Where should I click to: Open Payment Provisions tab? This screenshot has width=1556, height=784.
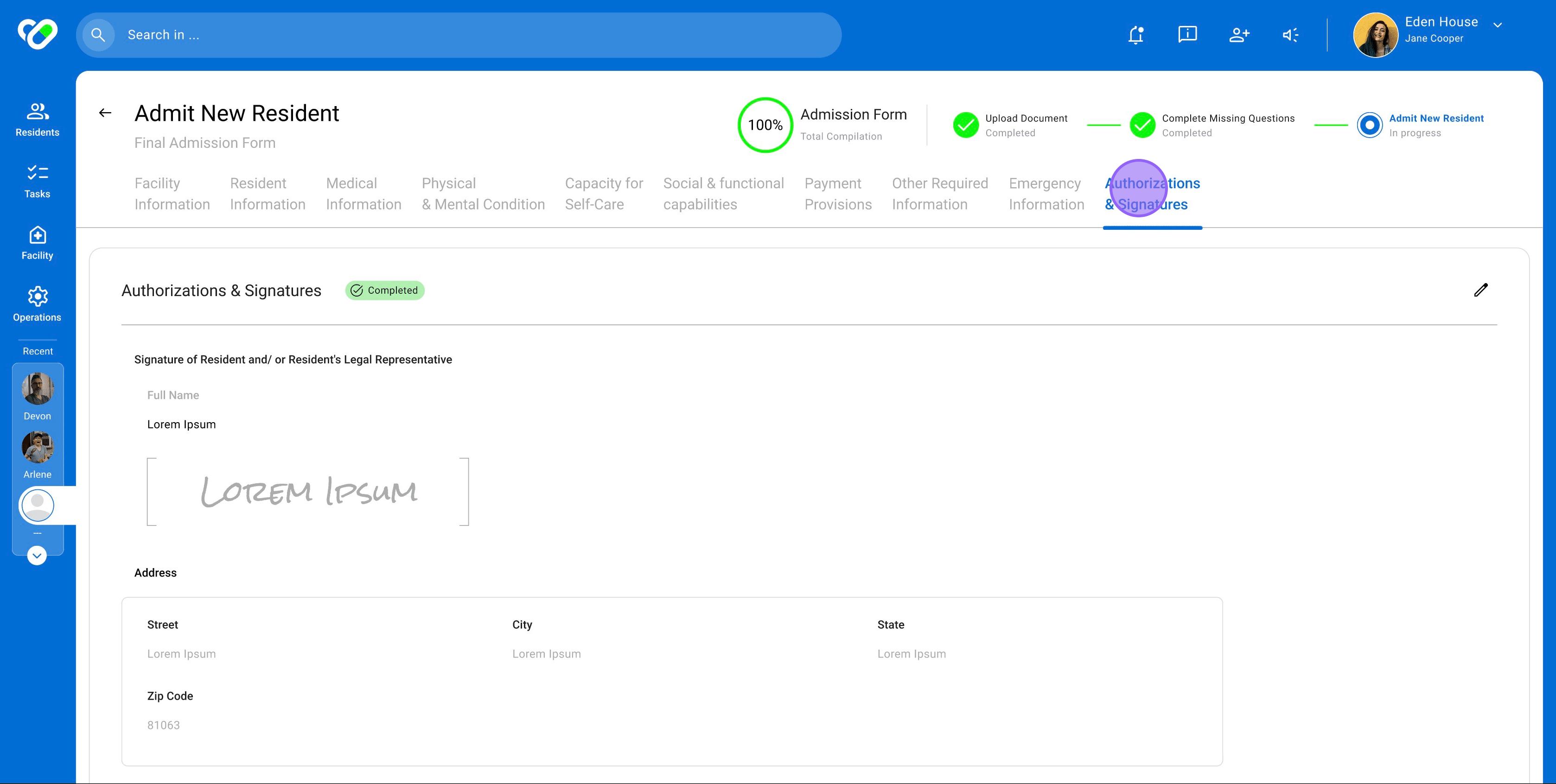point(838,194)
